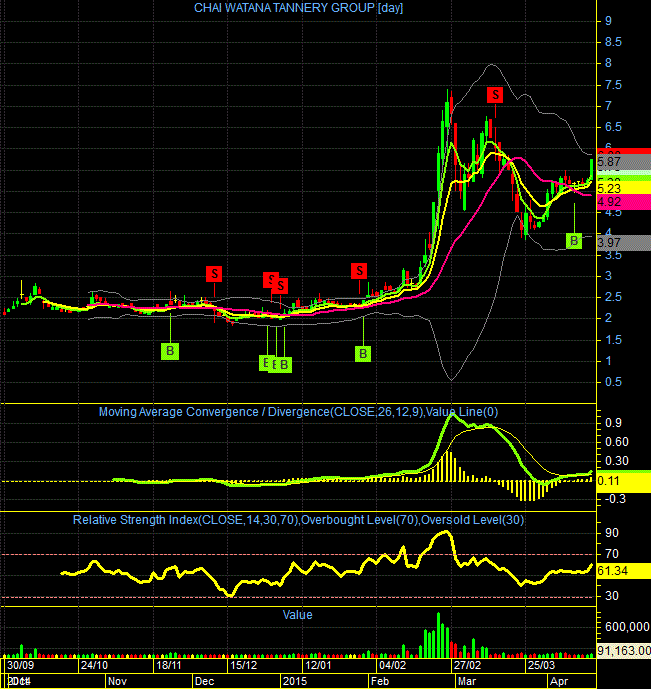Viewport: 651px width, 689px height.
Task: Select the yellow 5.23 moving average label
Action: pyautogui.click(x=624, y=188)
